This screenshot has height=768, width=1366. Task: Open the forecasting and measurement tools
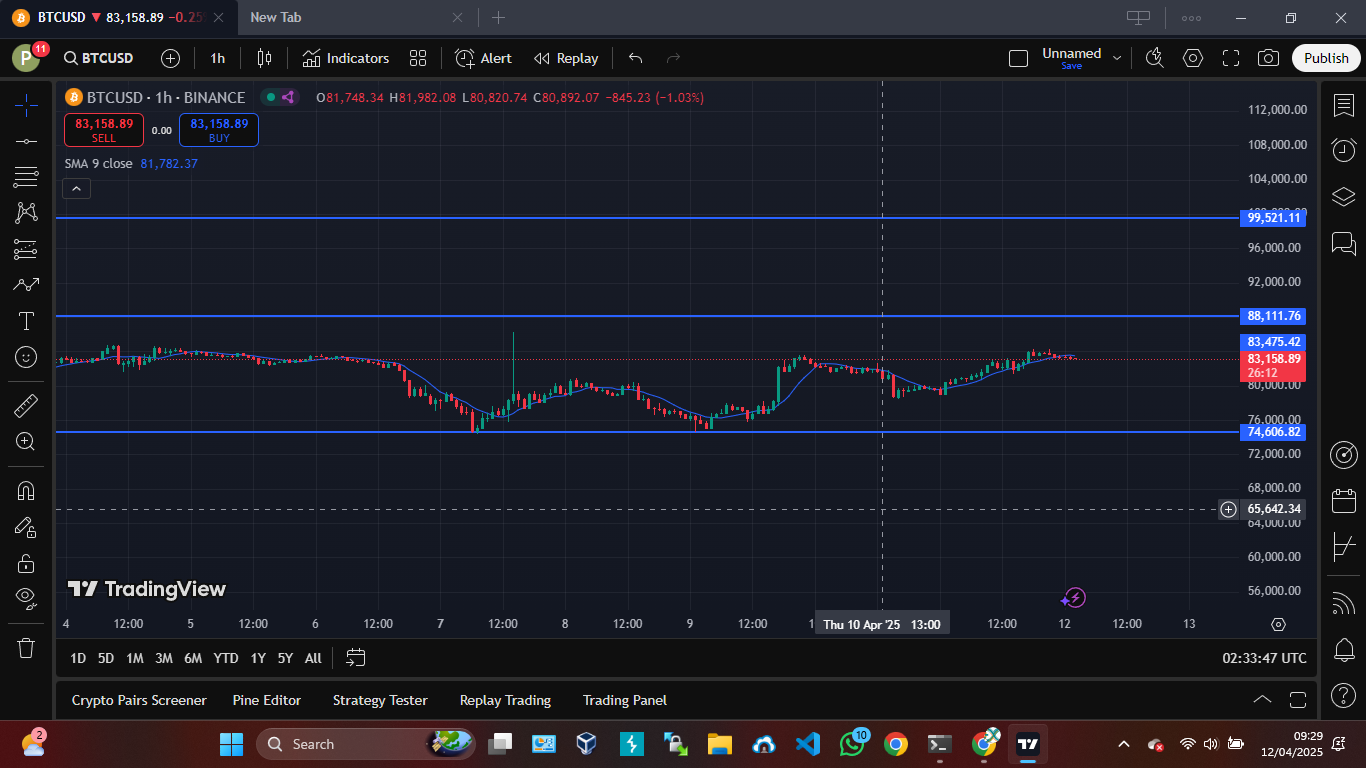26,249
